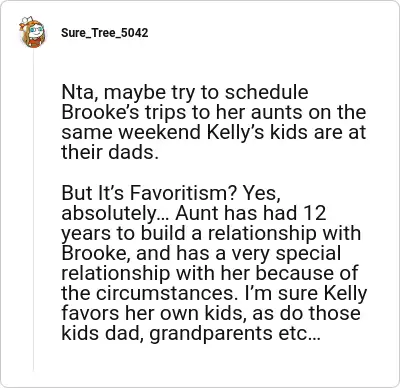Click the text "Brooke's trips" in the comment
This screenshot has width=400, height=388.
(123, 112)
